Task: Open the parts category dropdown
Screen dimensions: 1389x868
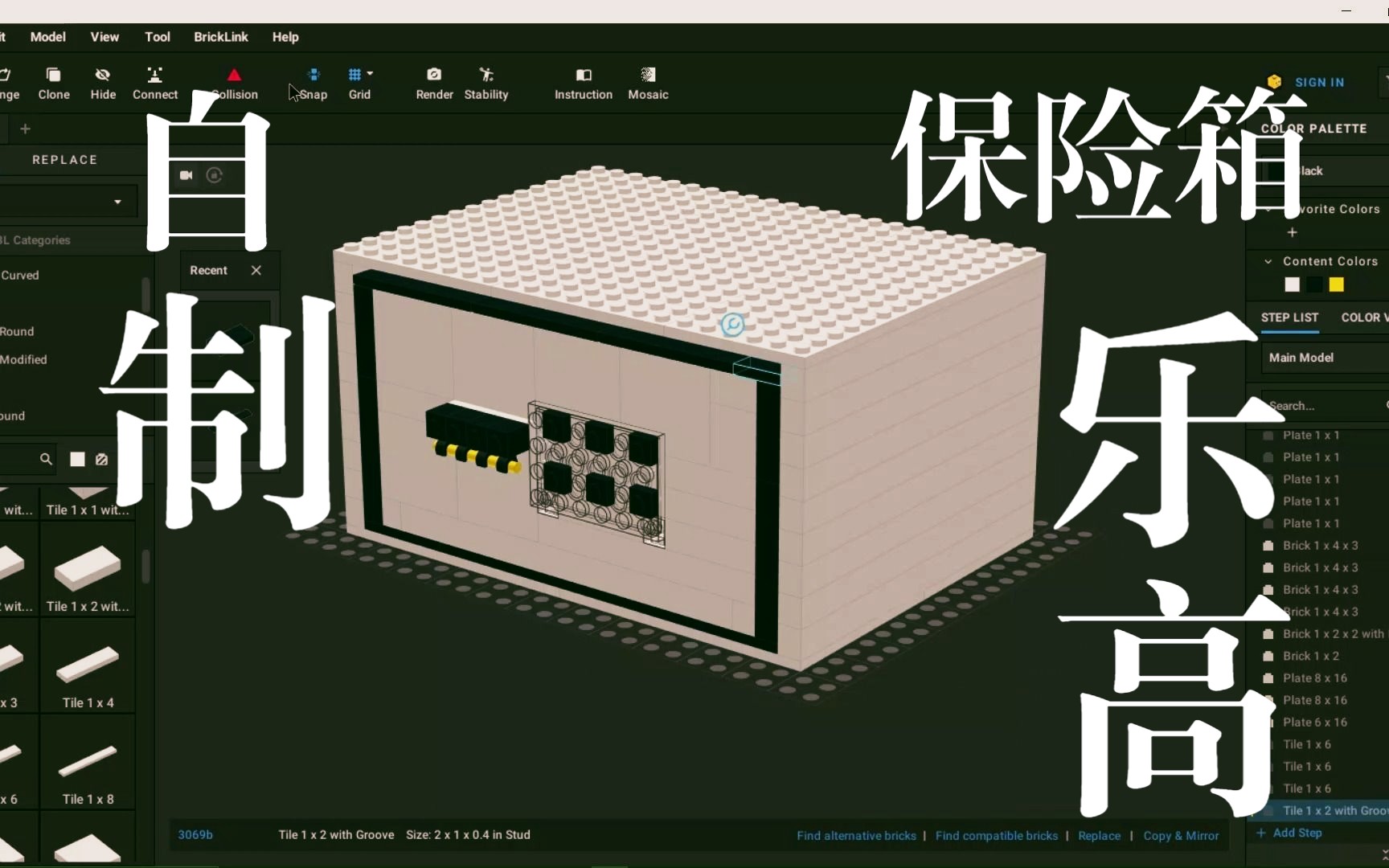Action: pyautogui.click(x=68, y=201)
